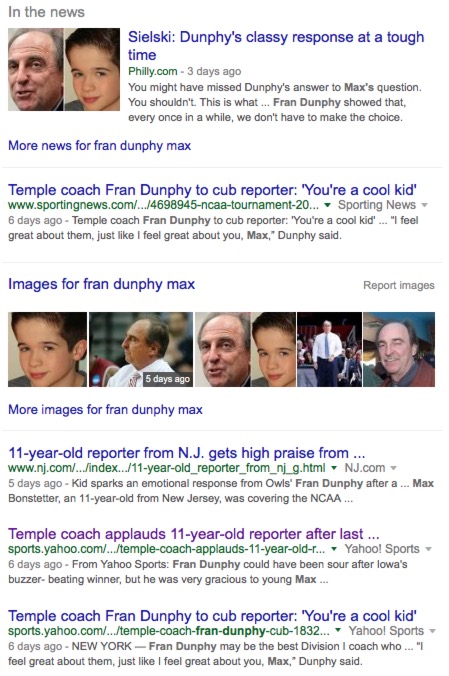
Task: Click More news for fran dunphy max
Action: click(x=100, y=146)
